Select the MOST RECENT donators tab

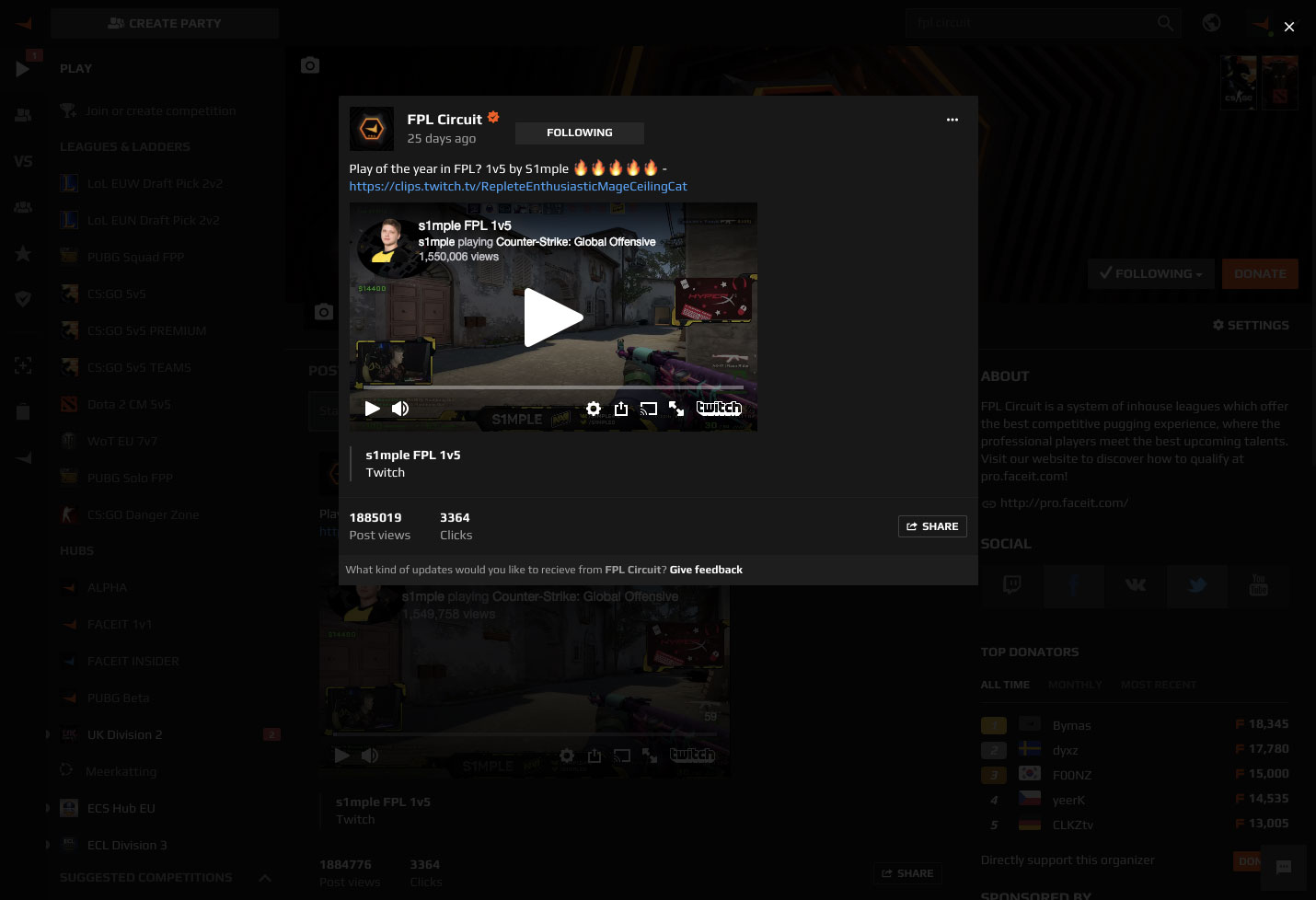(x=1159, y=685)
